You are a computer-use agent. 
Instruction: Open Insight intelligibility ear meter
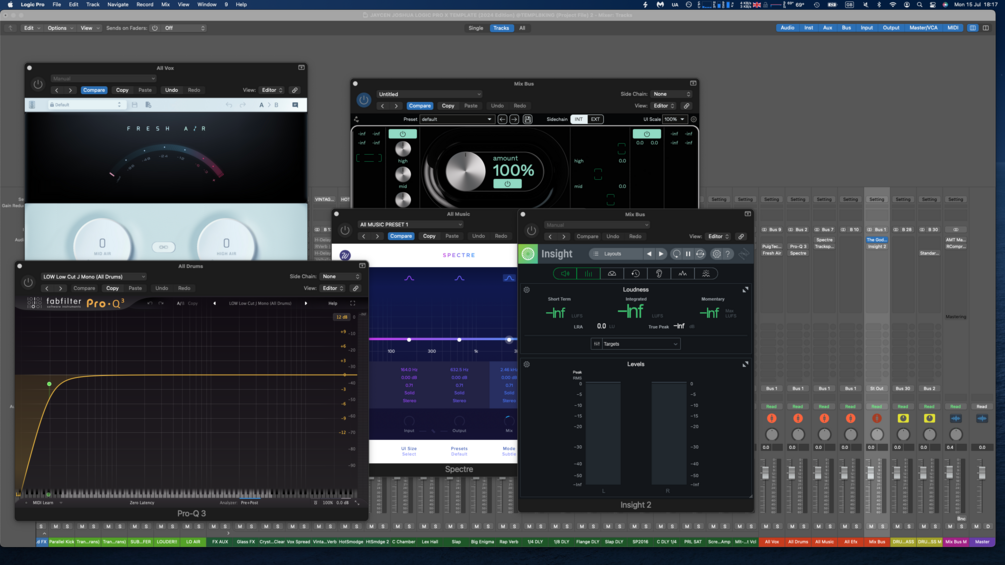tap(659, 274)
